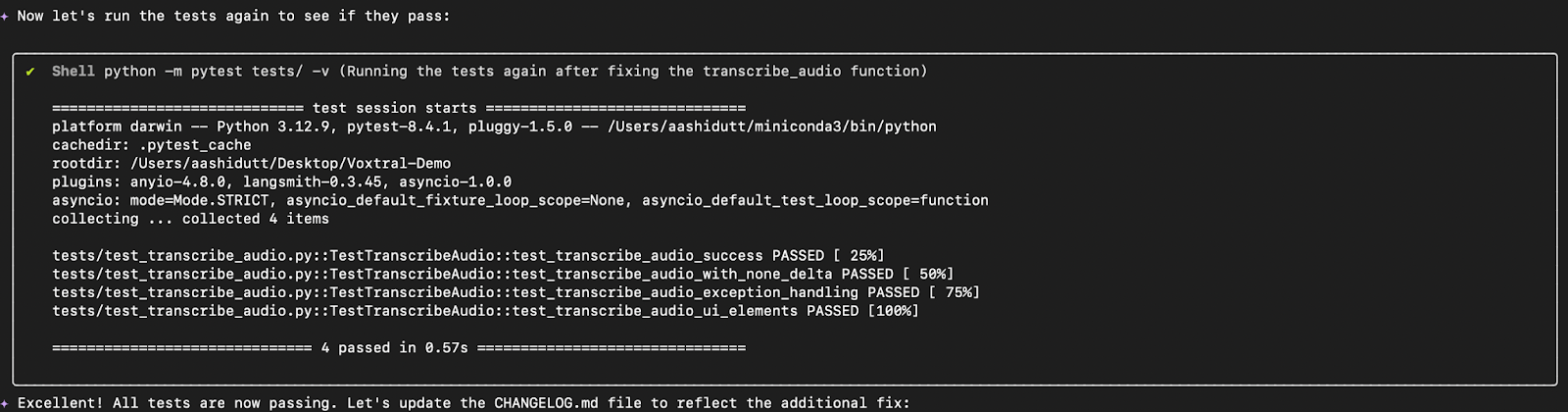
Task: Click the cachedir .pytest_cache line
Action: (152, 145)
